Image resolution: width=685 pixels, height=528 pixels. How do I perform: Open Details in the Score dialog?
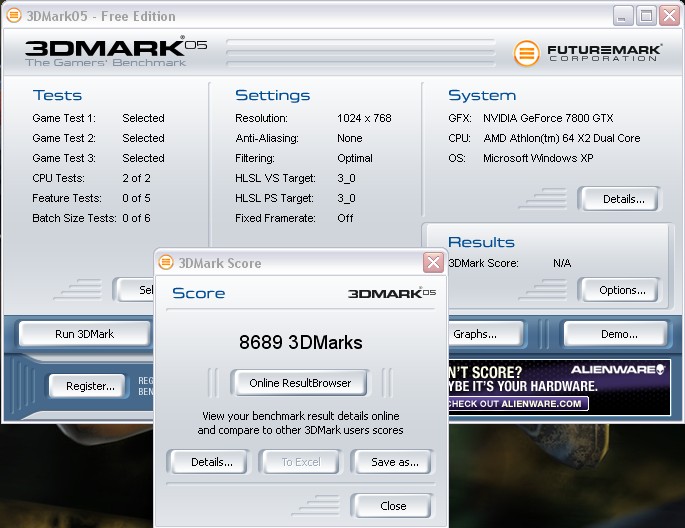[x=211, y=462]
